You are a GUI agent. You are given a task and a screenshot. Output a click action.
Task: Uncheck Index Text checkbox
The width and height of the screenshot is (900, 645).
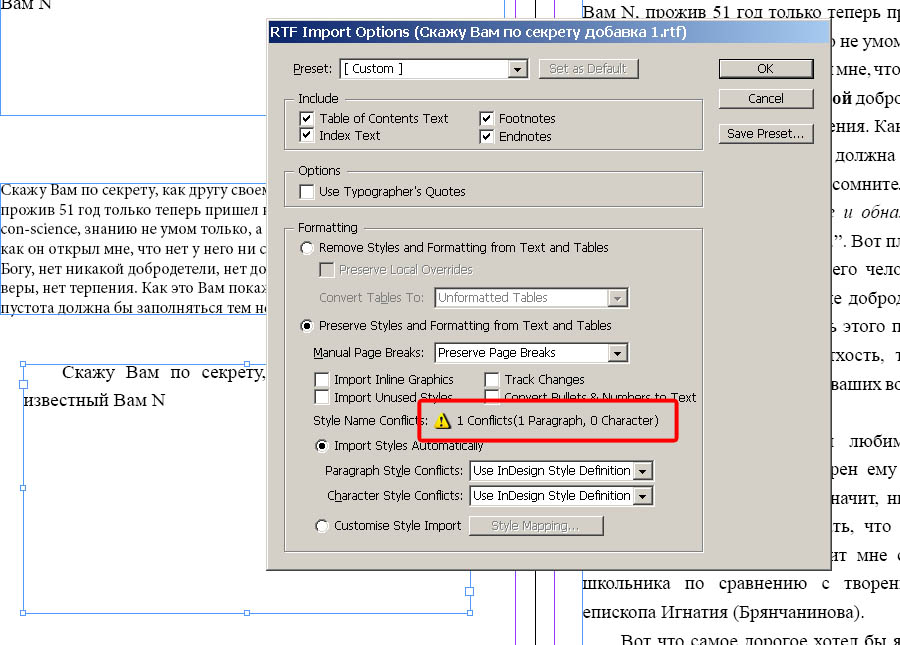307,136
